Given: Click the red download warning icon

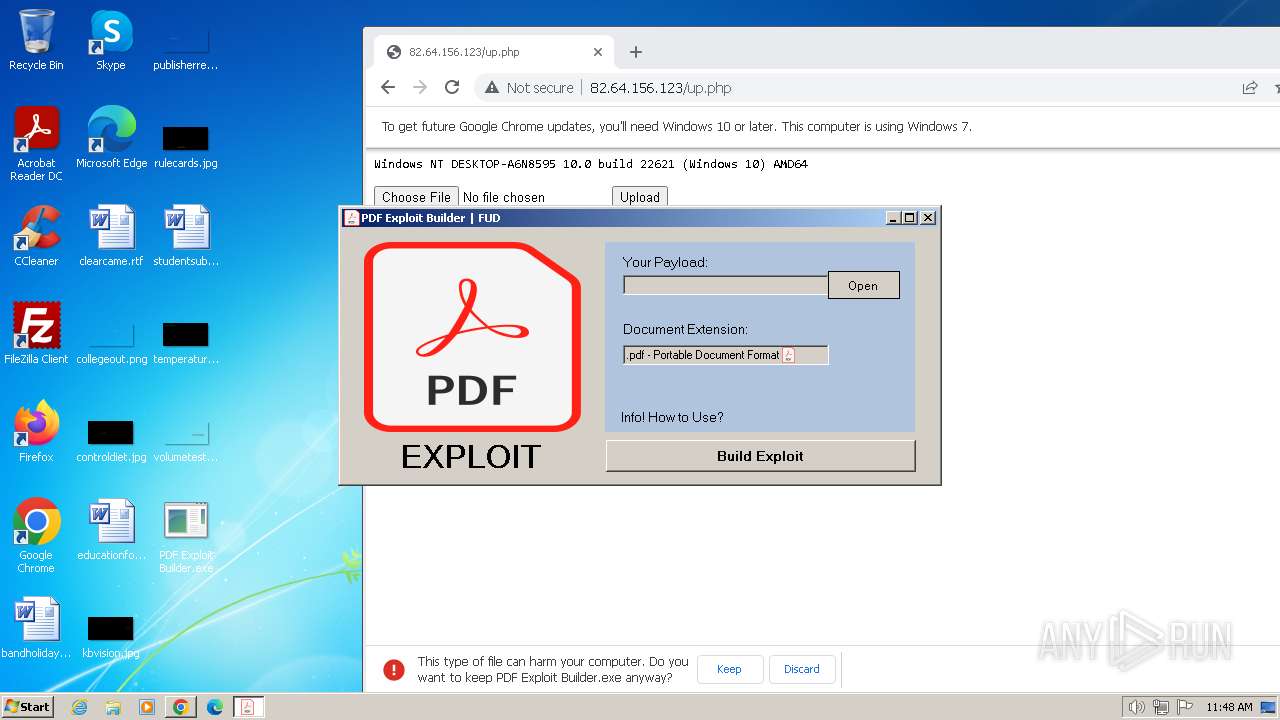Looking at the screenshot, I should point(394,669).
